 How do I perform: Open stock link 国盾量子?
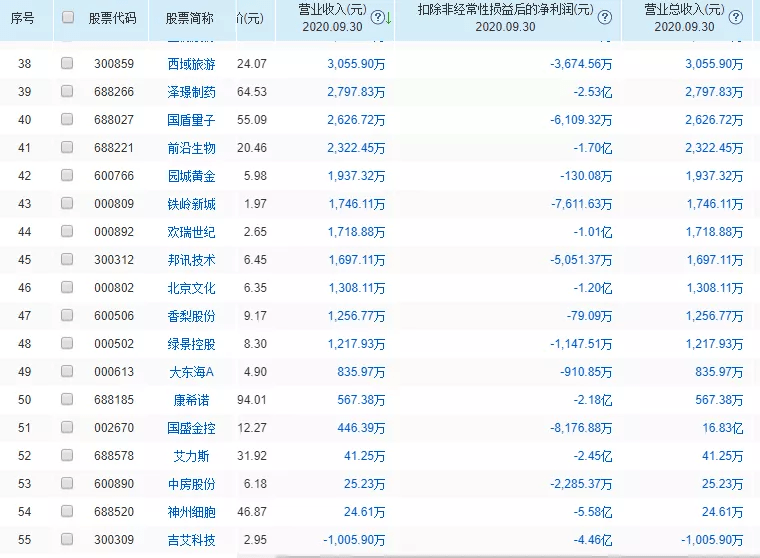click(x=191, y=120)
